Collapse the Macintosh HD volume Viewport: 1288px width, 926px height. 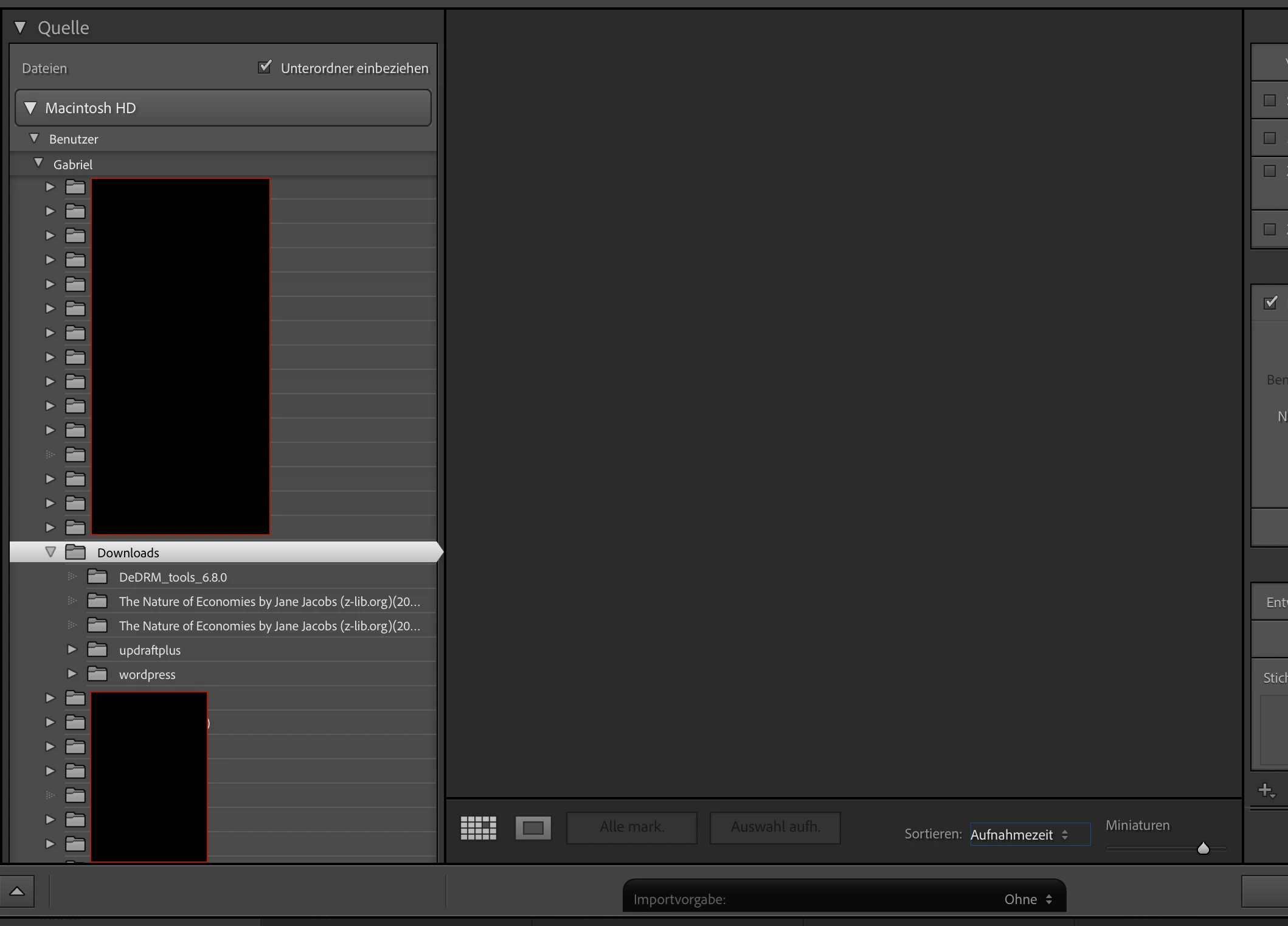point(30,108)
